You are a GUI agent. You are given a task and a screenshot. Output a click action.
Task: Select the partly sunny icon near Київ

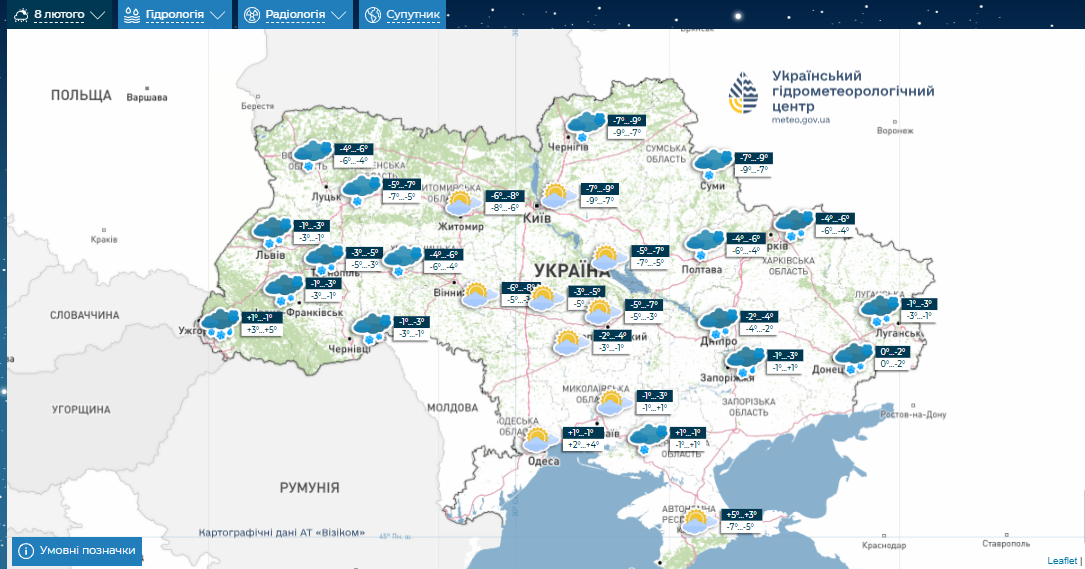point(559,195)
